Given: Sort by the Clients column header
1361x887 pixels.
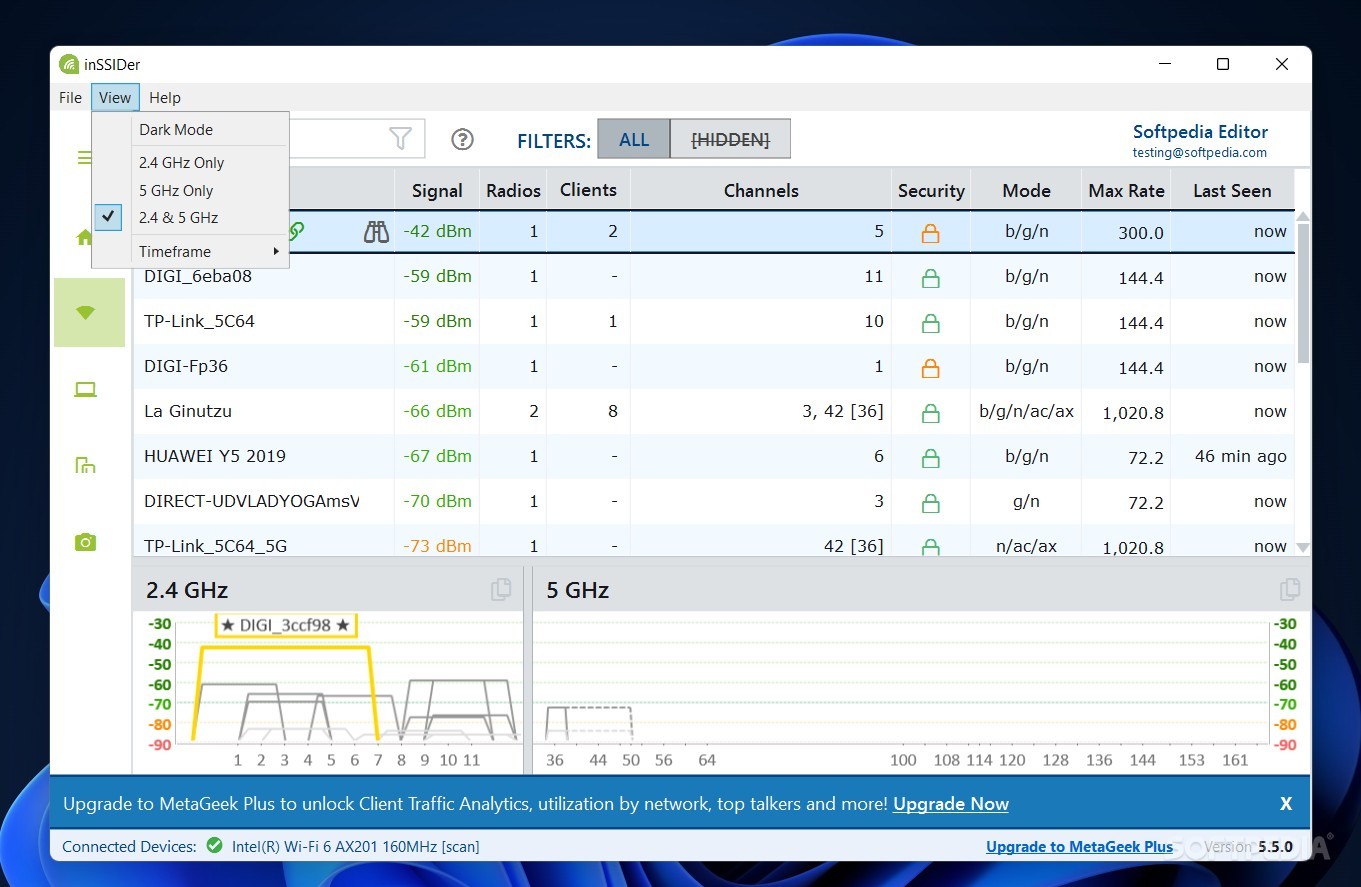Looking at the screenshot, I should tap(588, 190).
